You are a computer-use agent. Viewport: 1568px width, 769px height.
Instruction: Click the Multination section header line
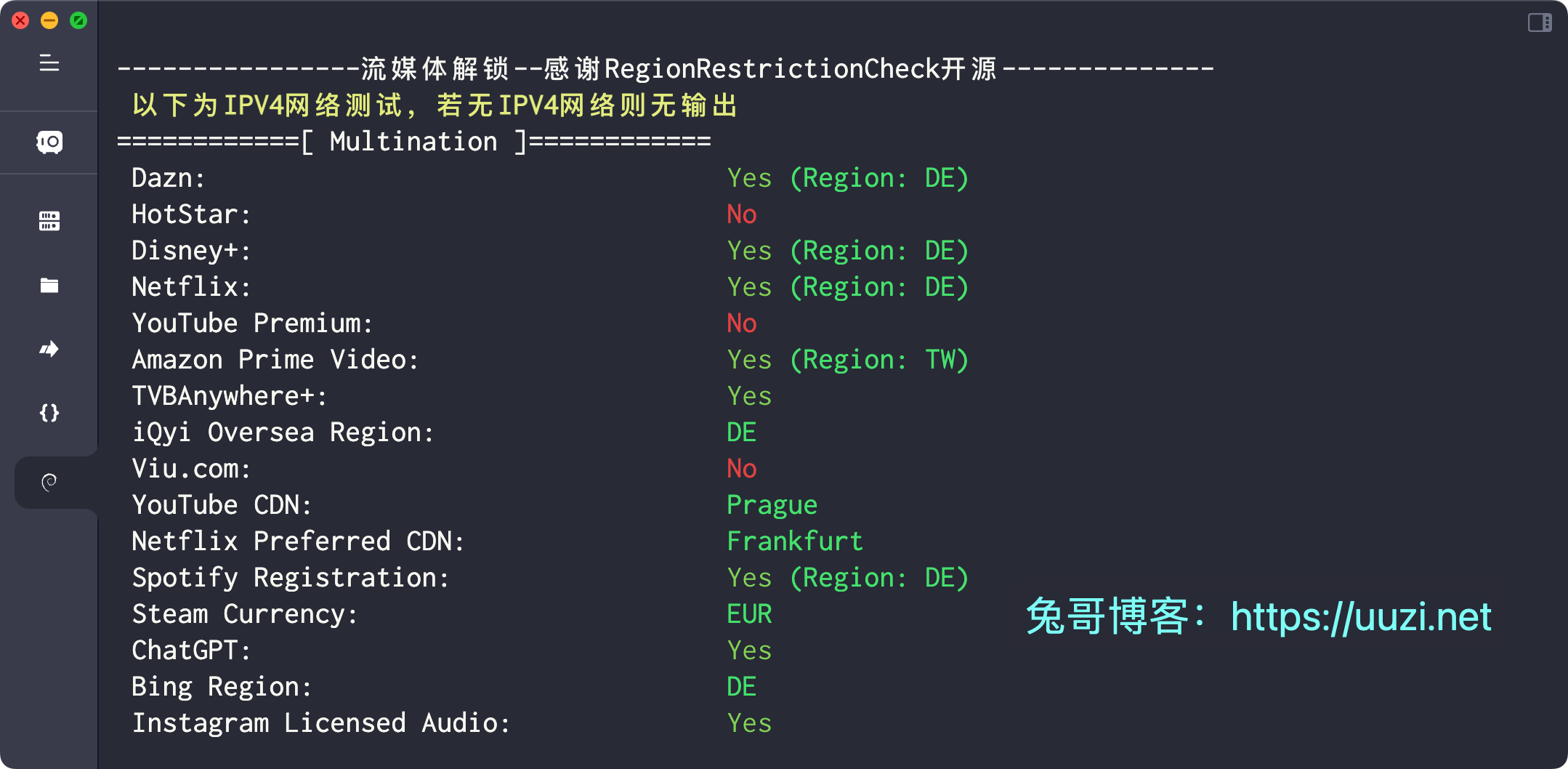point(414,142)
